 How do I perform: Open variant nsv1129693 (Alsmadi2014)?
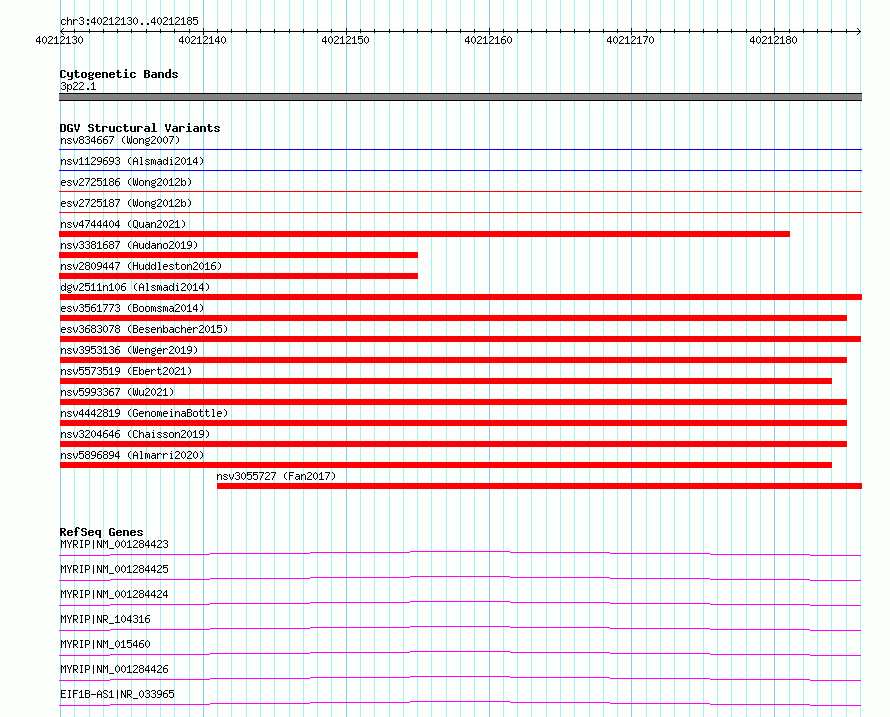pyautogui.click(x=132, y=161)
